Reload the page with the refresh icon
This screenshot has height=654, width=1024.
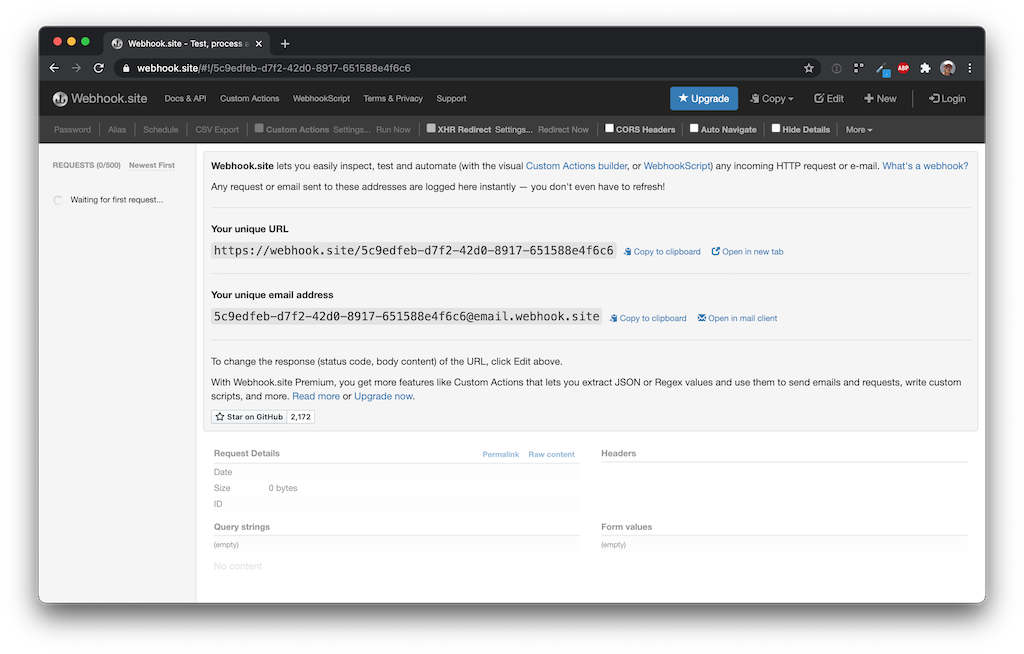[x=99, y=68]
